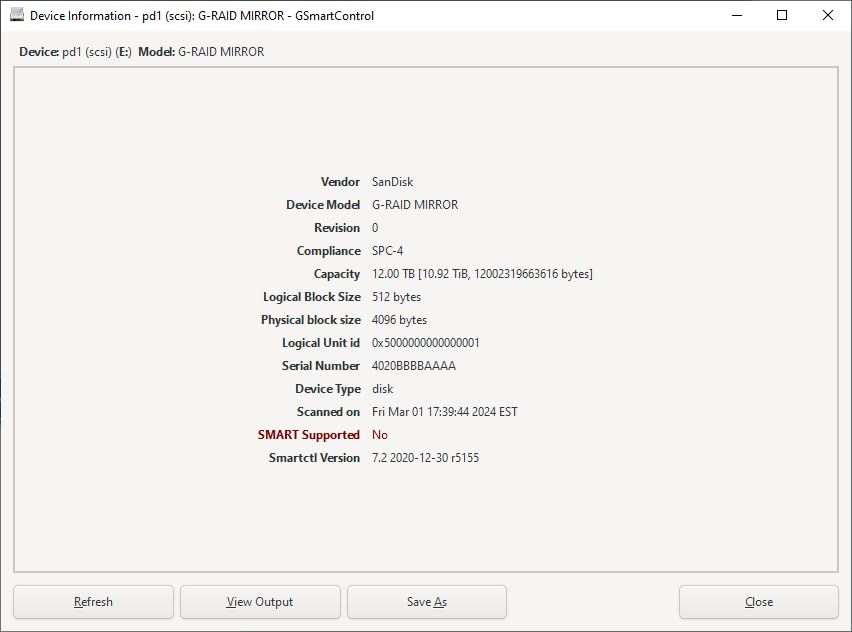The image size is (852, 632).
Task: Click the Revision value 0
Action: pos(375,228)
